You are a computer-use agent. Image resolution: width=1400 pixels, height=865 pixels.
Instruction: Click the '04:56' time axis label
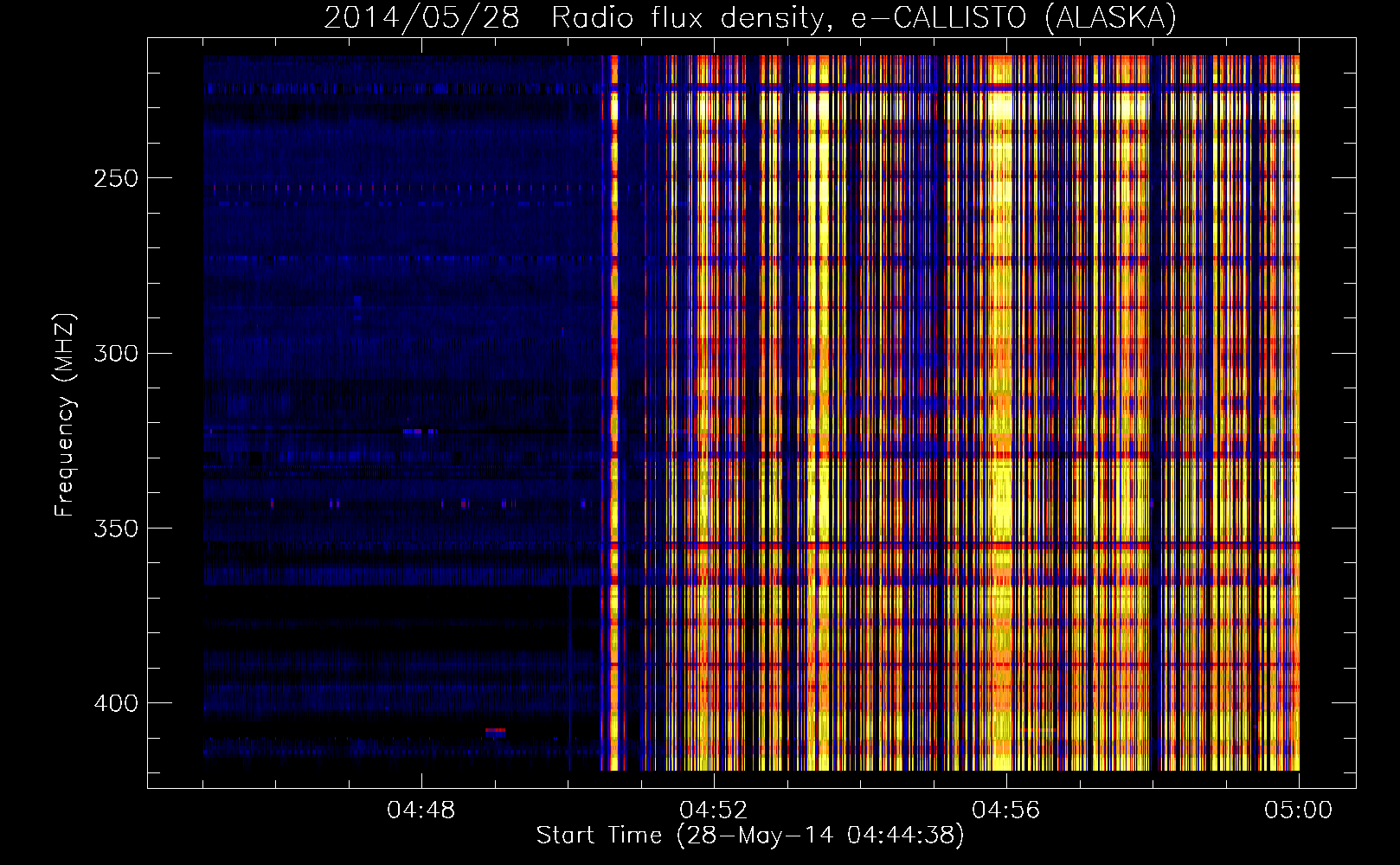pyautogui.click(x=1006, y=811)
